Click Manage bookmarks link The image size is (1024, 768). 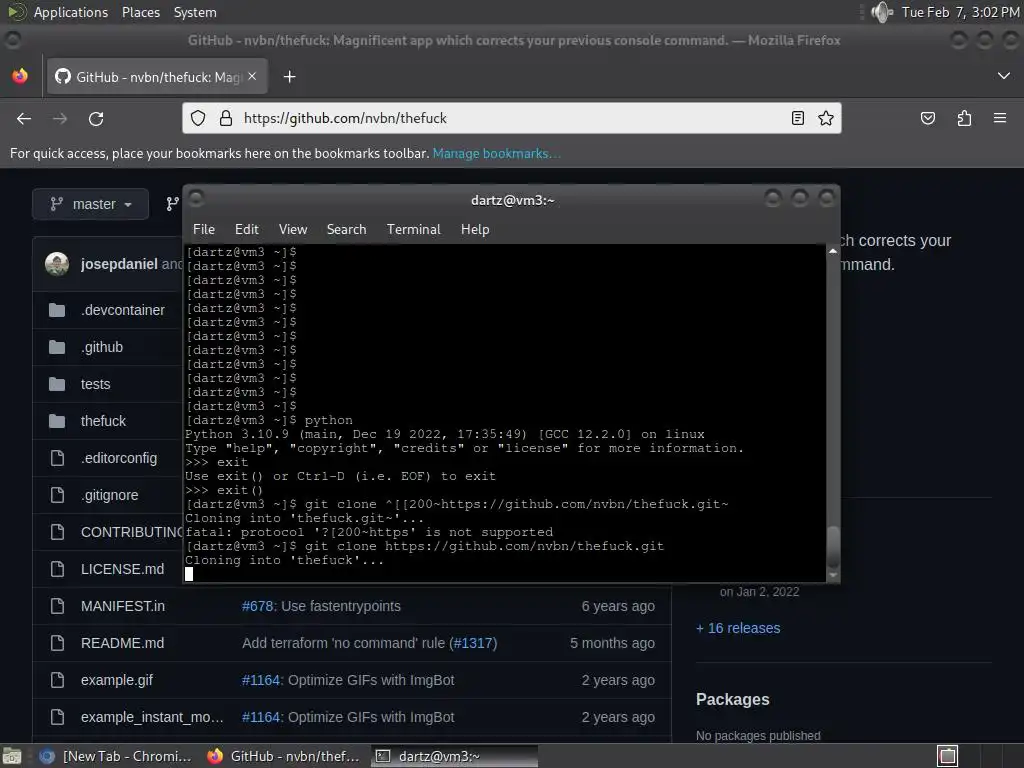pyautogui.click(x=495, y=153)
